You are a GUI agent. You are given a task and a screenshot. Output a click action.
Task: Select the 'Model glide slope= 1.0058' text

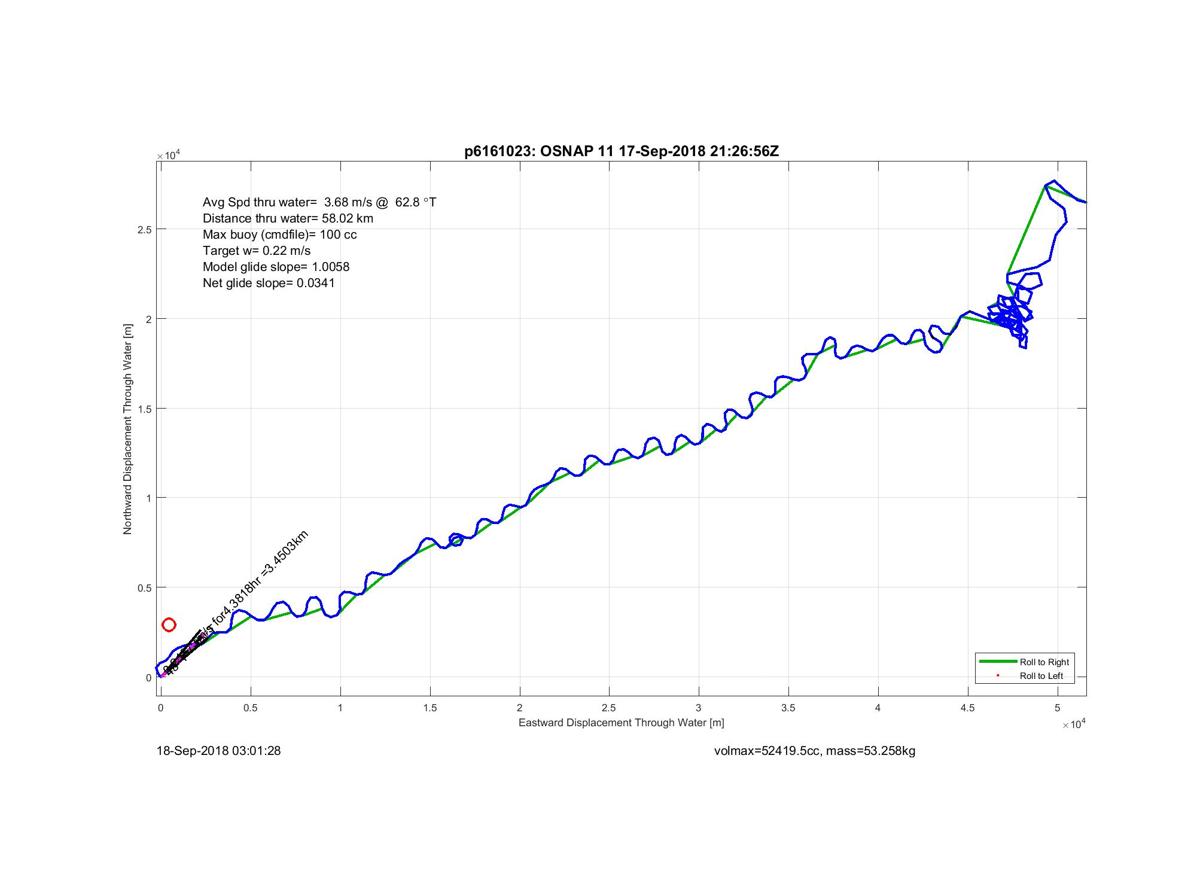point(275,267)
